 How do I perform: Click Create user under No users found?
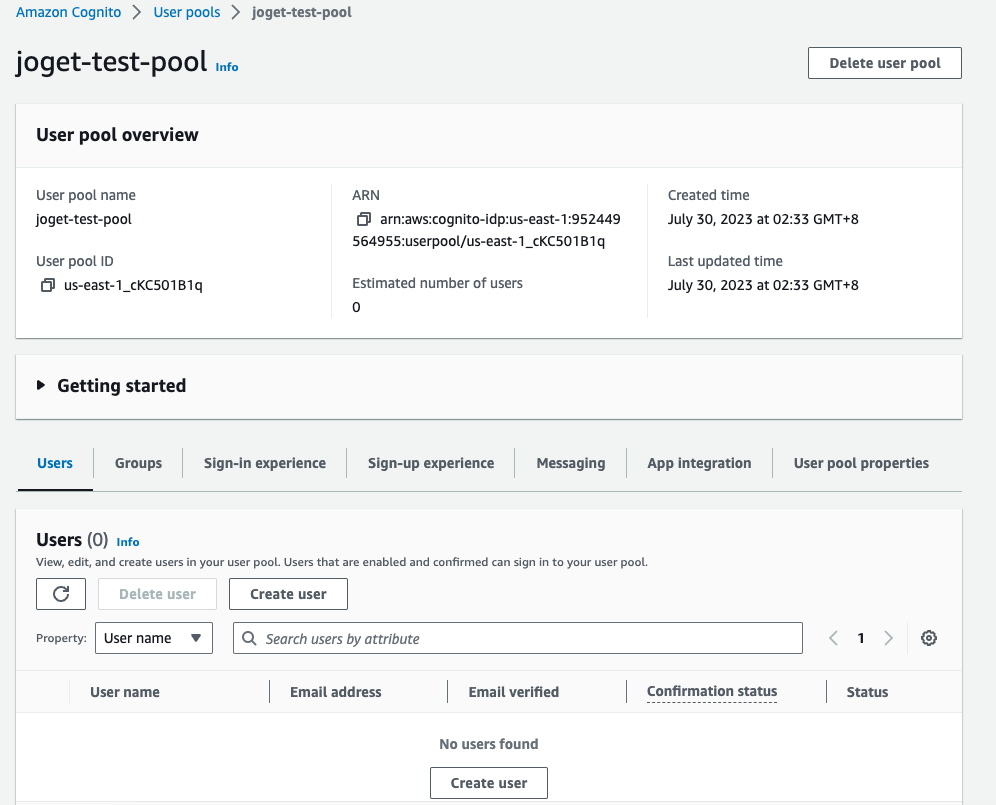coord(488,783)
